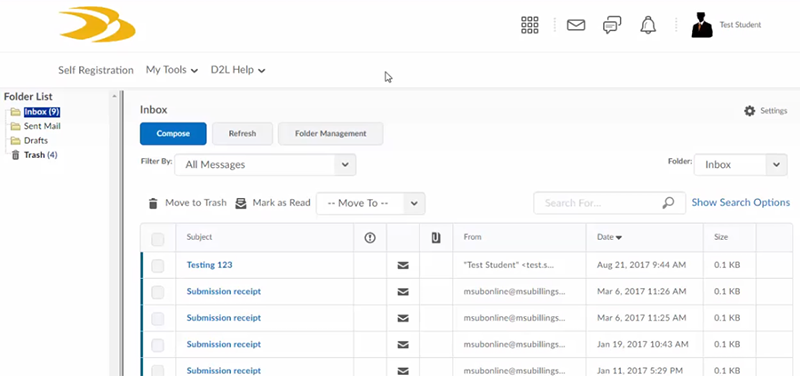Screen dimensions: 800x376
Task: Select the checkbox for the Jan 11 message
Action: 158,370
